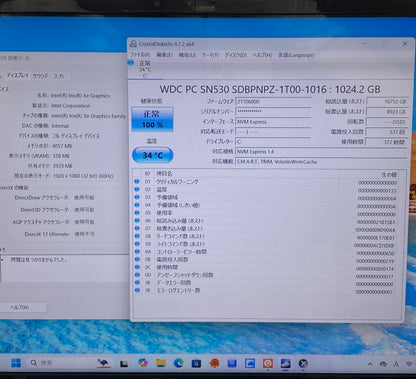This screenshot has width=416, height=379.
Task: Click the DirectX 12 Ultimate: 使用不可 text
Action: [x=59, y=234]
